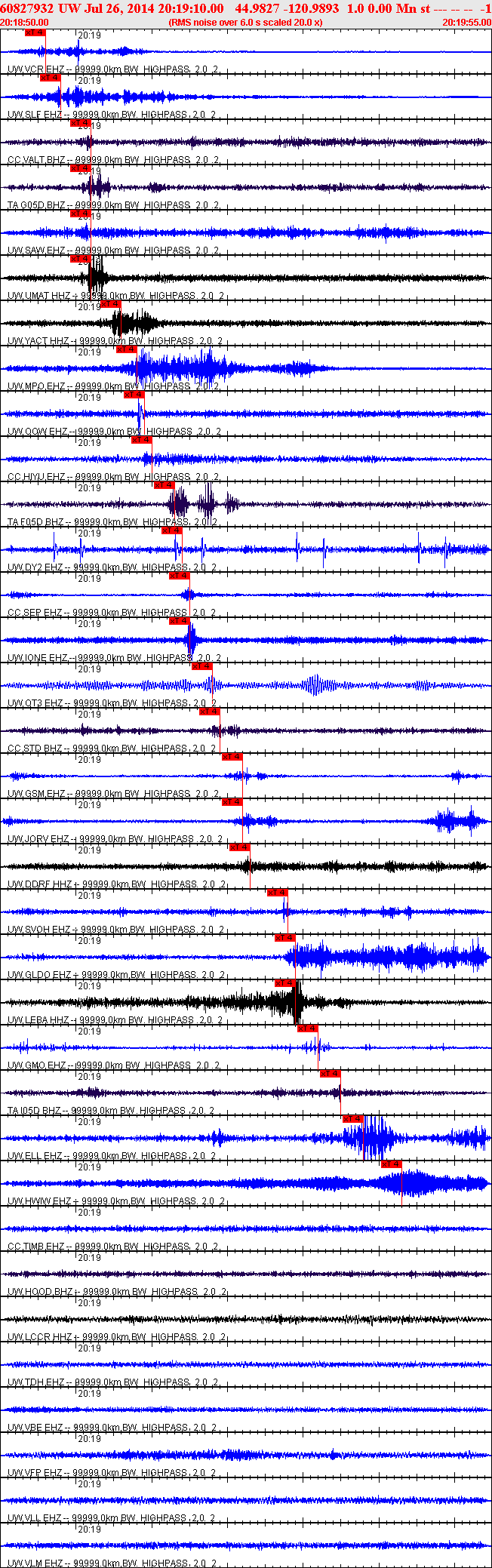
Task: Select the TA.I05D BHZ station label
Action: pyautogui.click(x=35, y=1111)
